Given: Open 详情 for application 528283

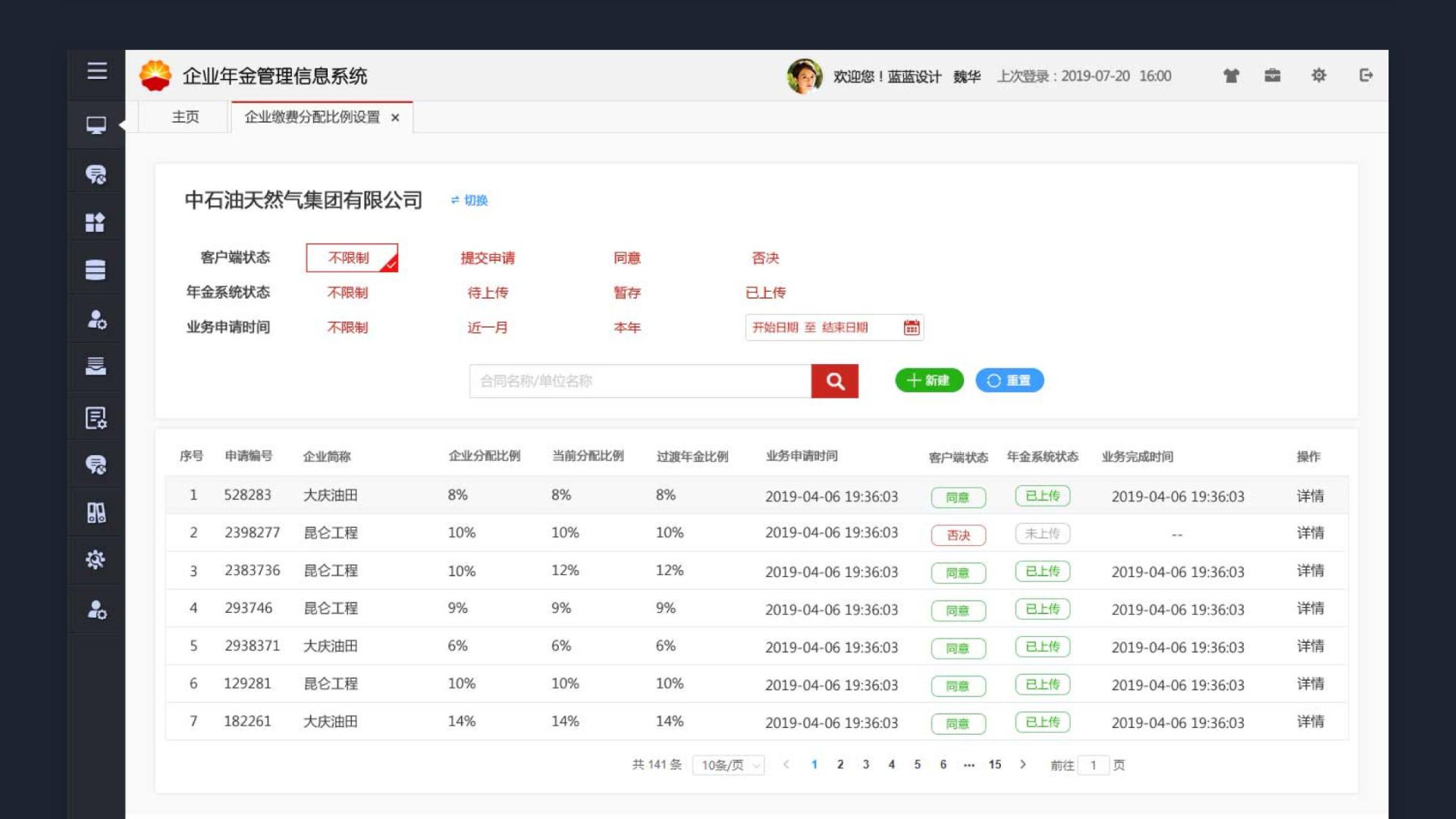Looking at the screenshot, I should click(x=1311, y=496).
